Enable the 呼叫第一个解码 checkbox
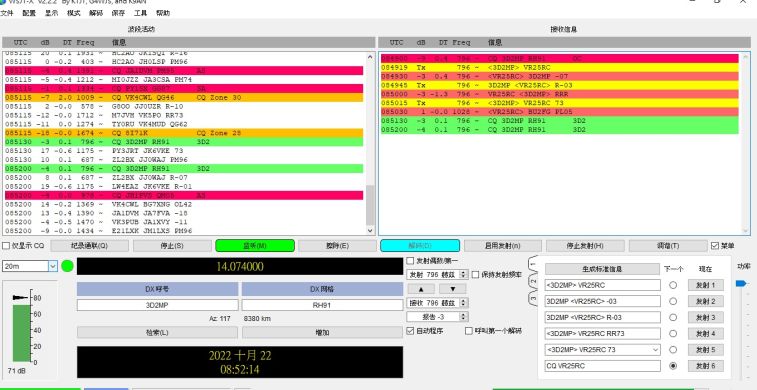This screenshot has height=390, width=757. click(468, 331)
